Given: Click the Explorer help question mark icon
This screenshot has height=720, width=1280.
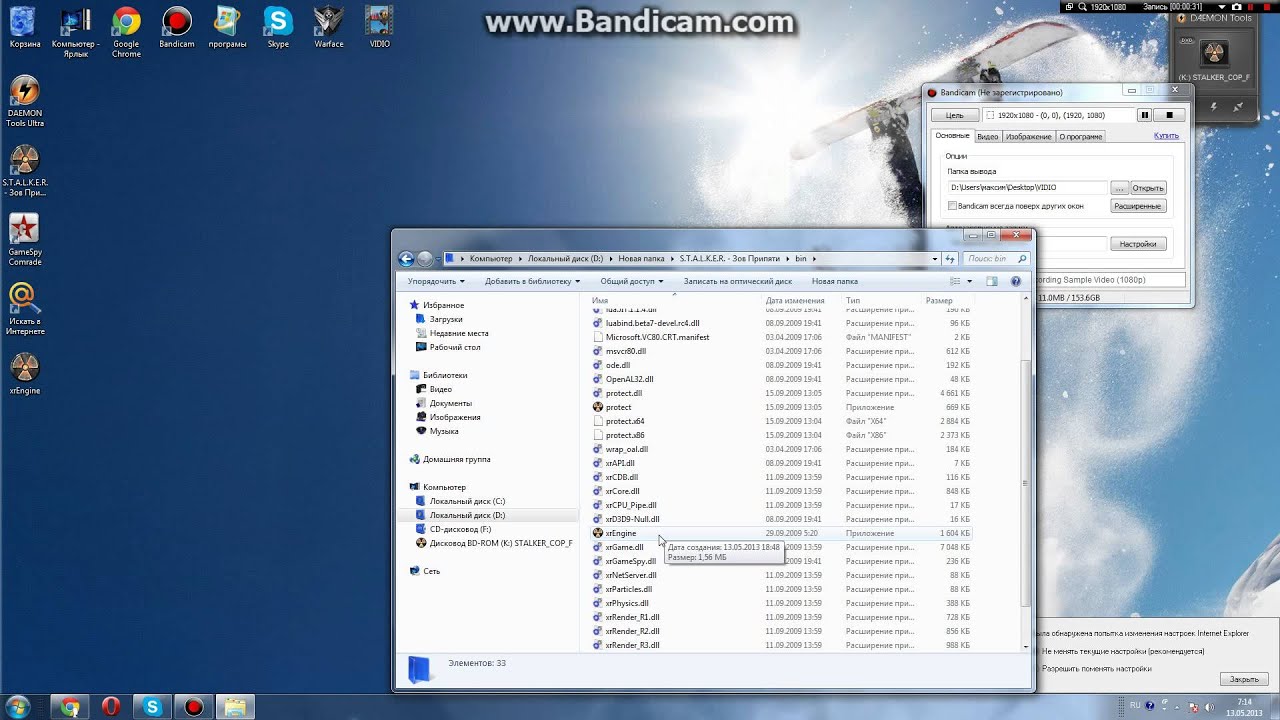Looking at the screenshot, I should pyautogui.click(x=1016, y=281).
